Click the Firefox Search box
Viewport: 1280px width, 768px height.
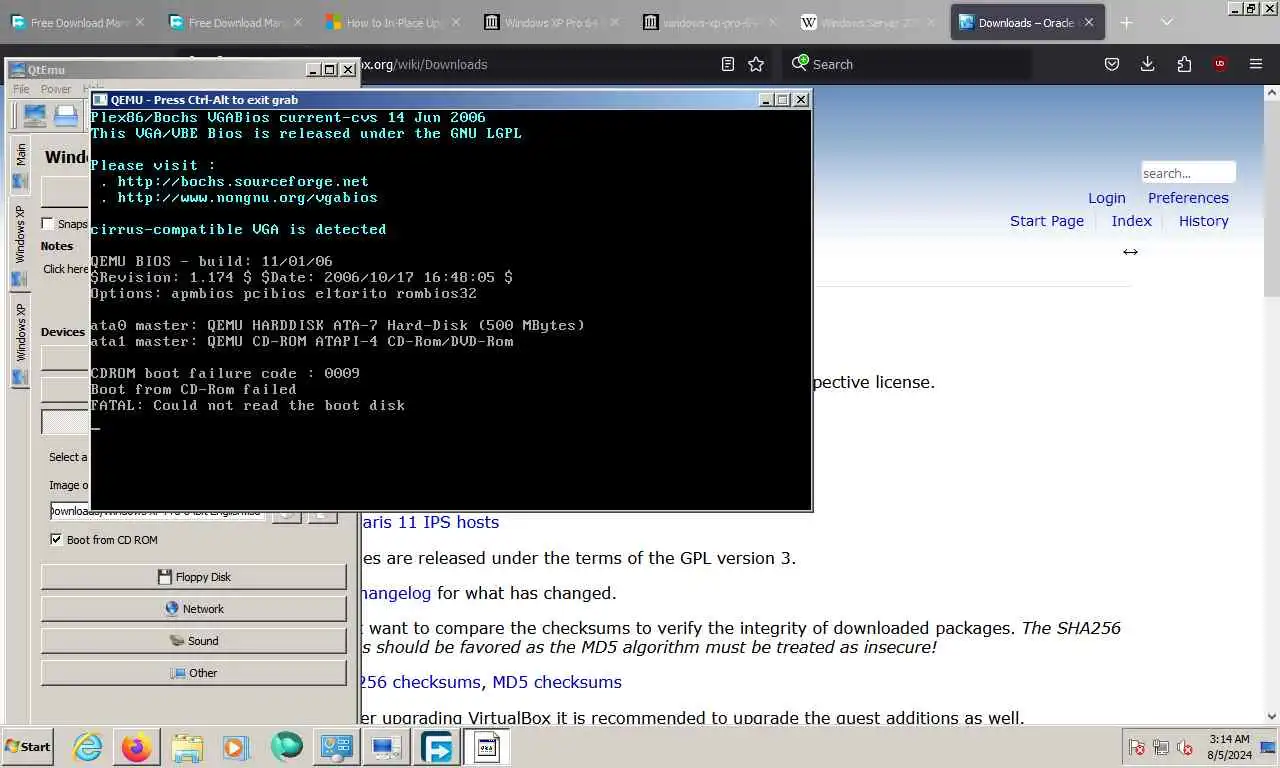tap(907, 64)
